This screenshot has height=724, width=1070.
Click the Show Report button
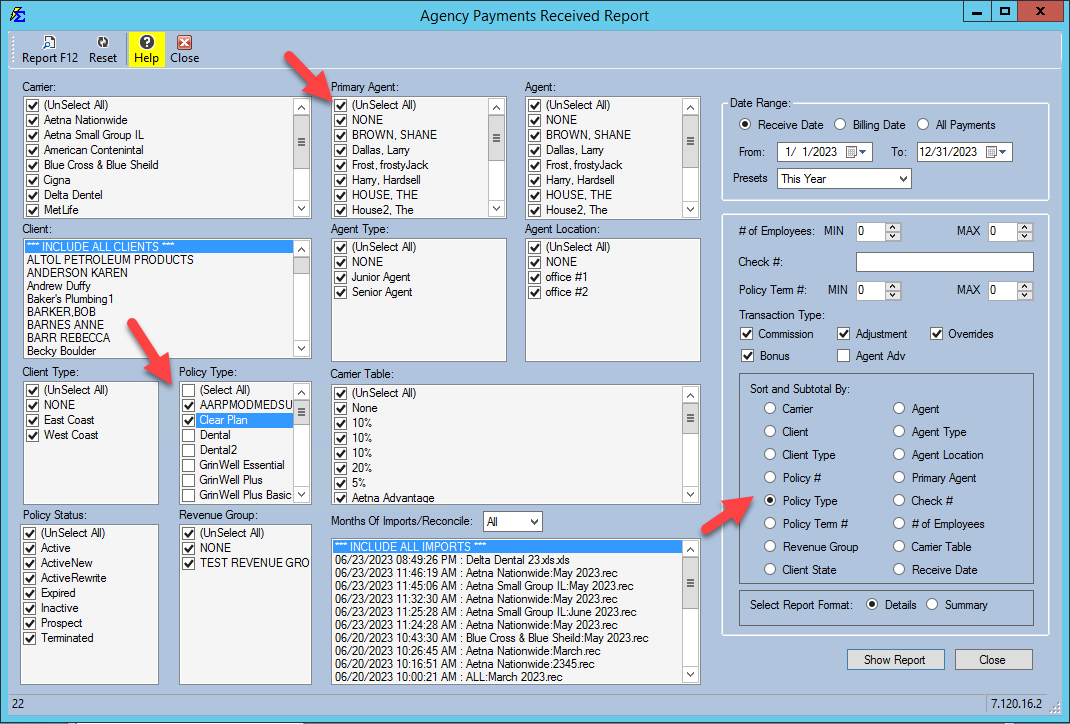click(895, 660)
